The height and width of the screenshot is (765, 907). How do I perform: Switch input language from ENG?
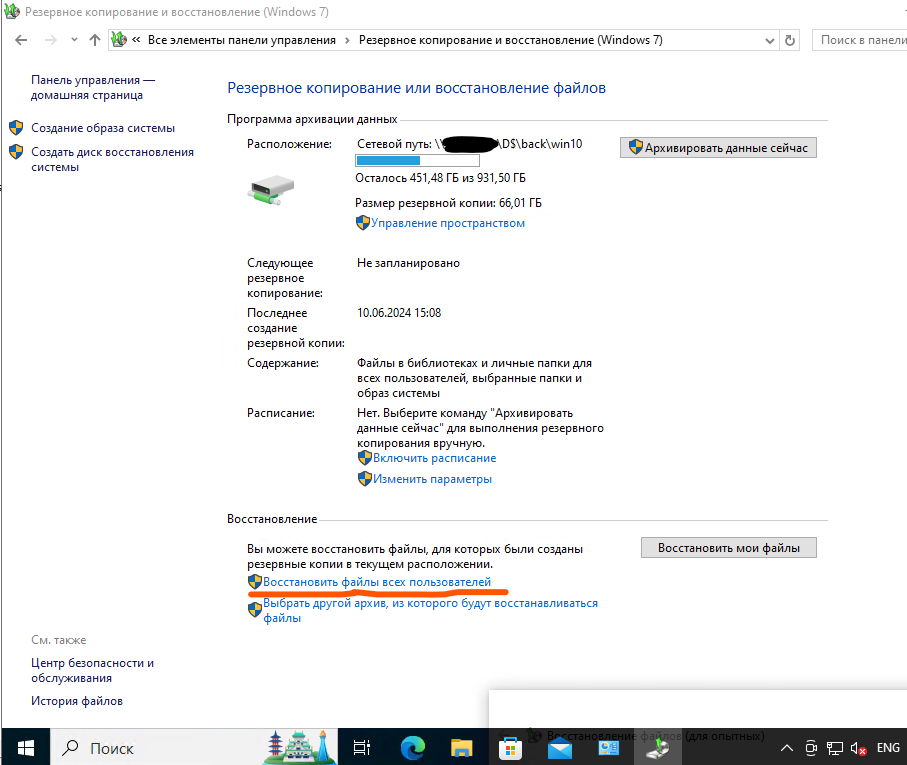coord(888,748)
